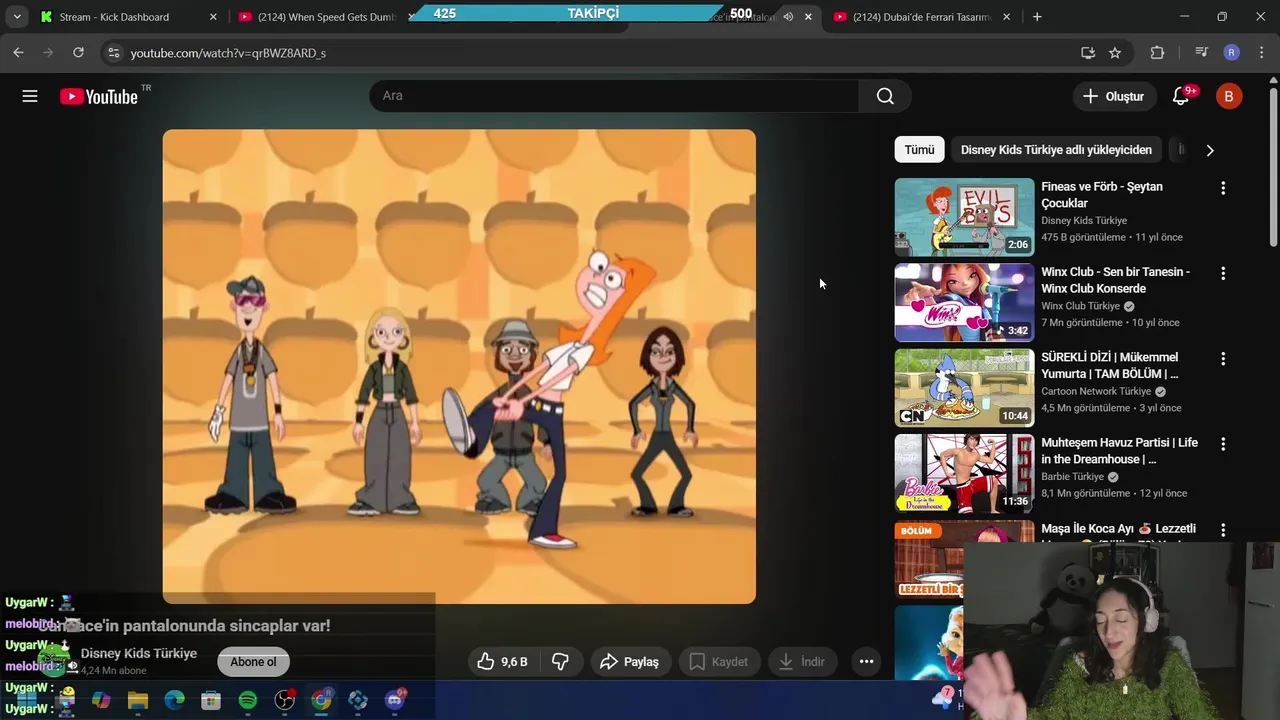Open options for Muhteşem Havuz Partisi video
Screen dimensions: 1280x720
click(1222, 444)
